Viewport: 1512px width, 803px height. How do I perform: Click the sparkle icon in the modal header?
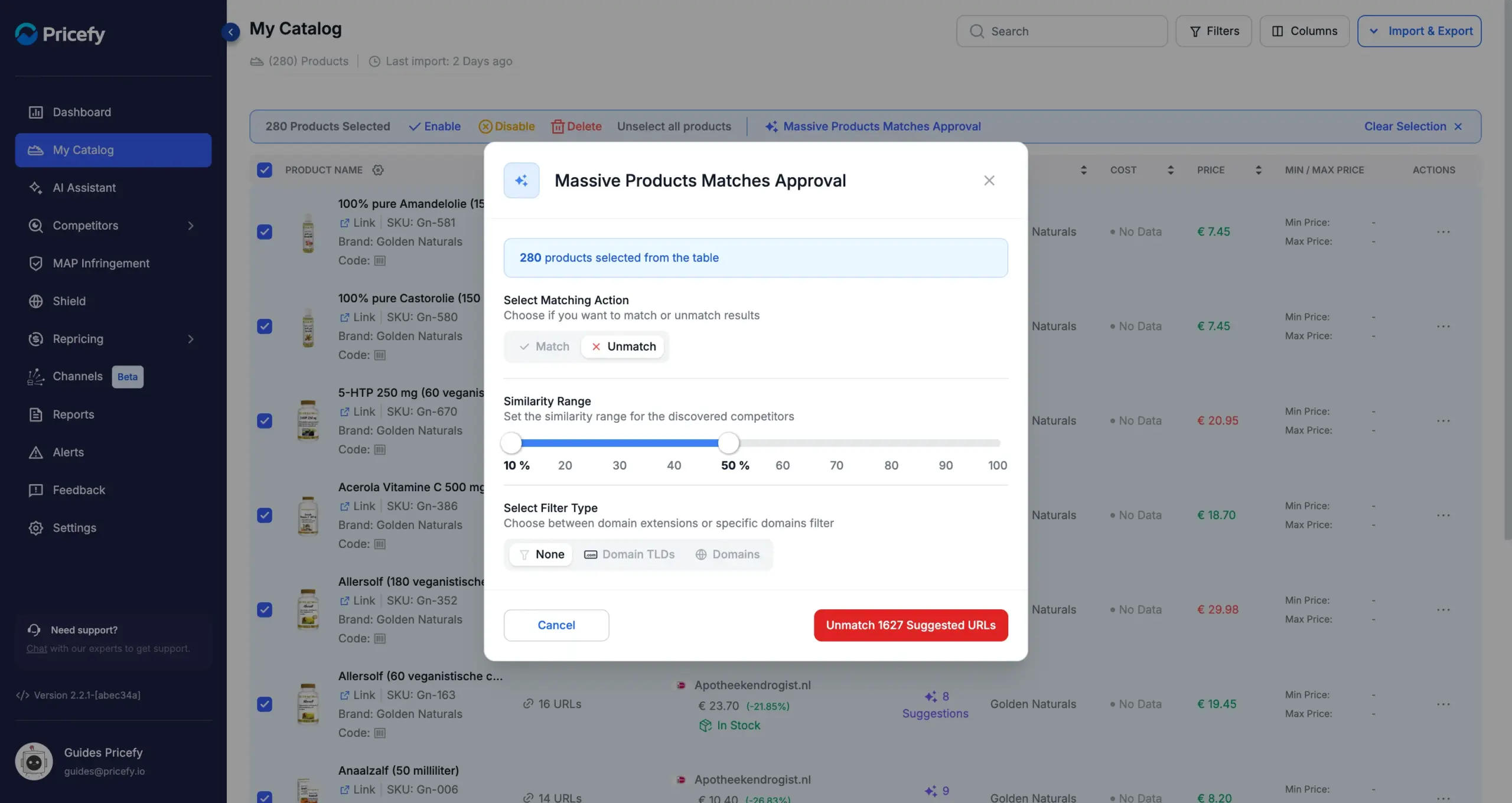pyautogui.click(x=522, y=181)
